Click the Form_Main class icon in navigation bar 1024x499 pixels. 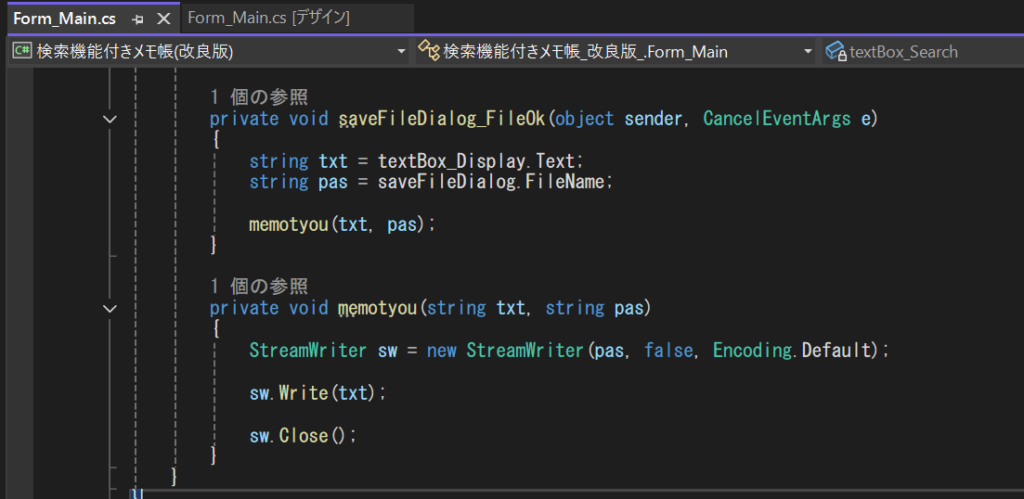click(429, 52)
